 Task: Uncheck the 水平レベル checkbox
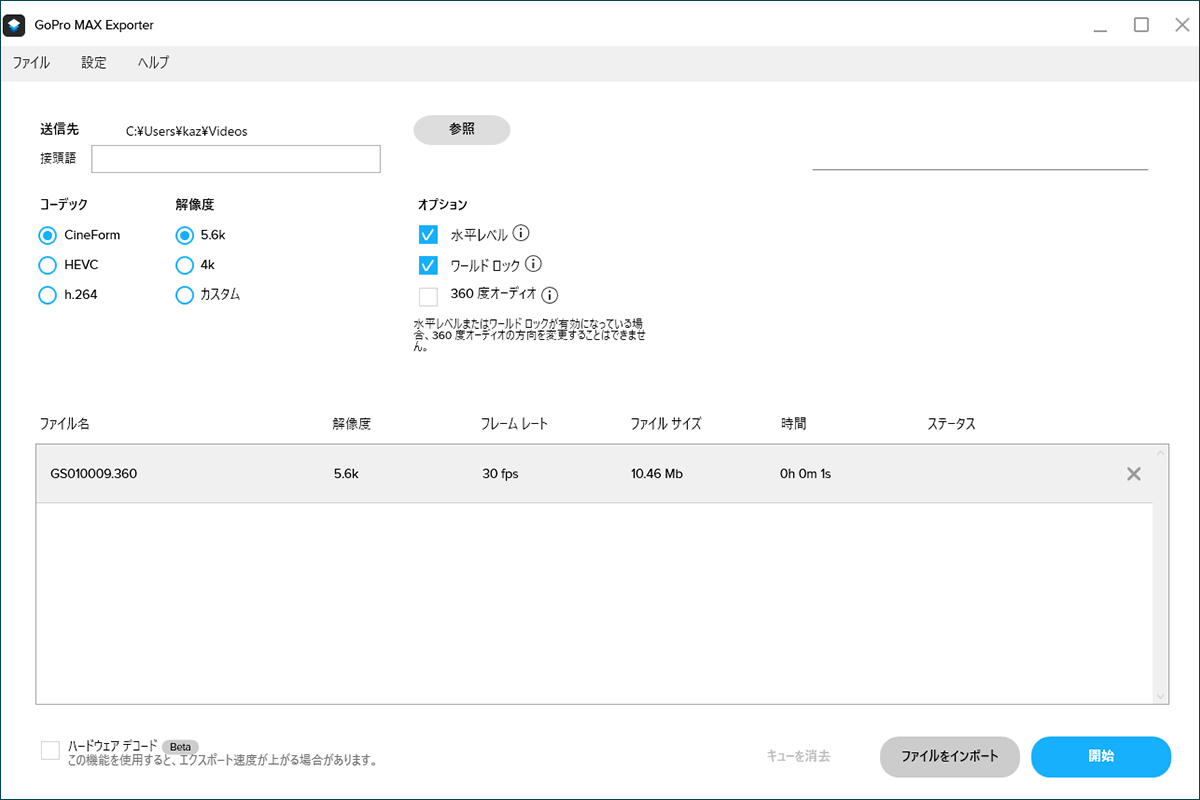tap(428, 235)
